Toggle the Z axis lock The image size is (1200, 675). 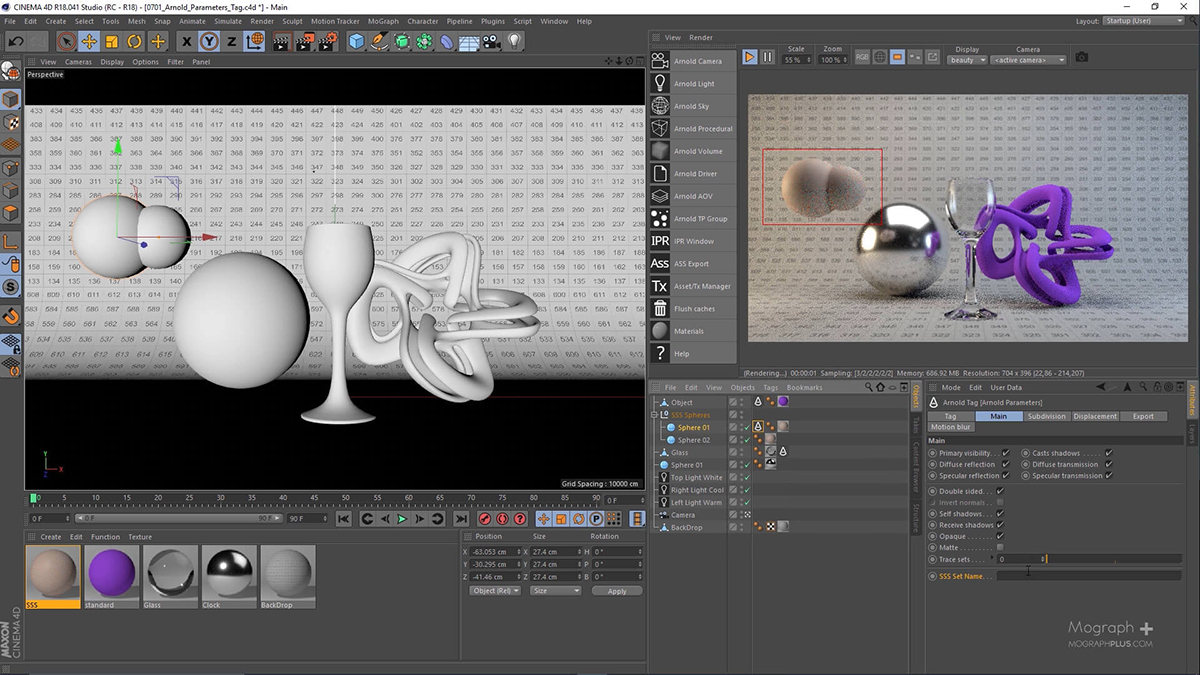tap(232, 41)
